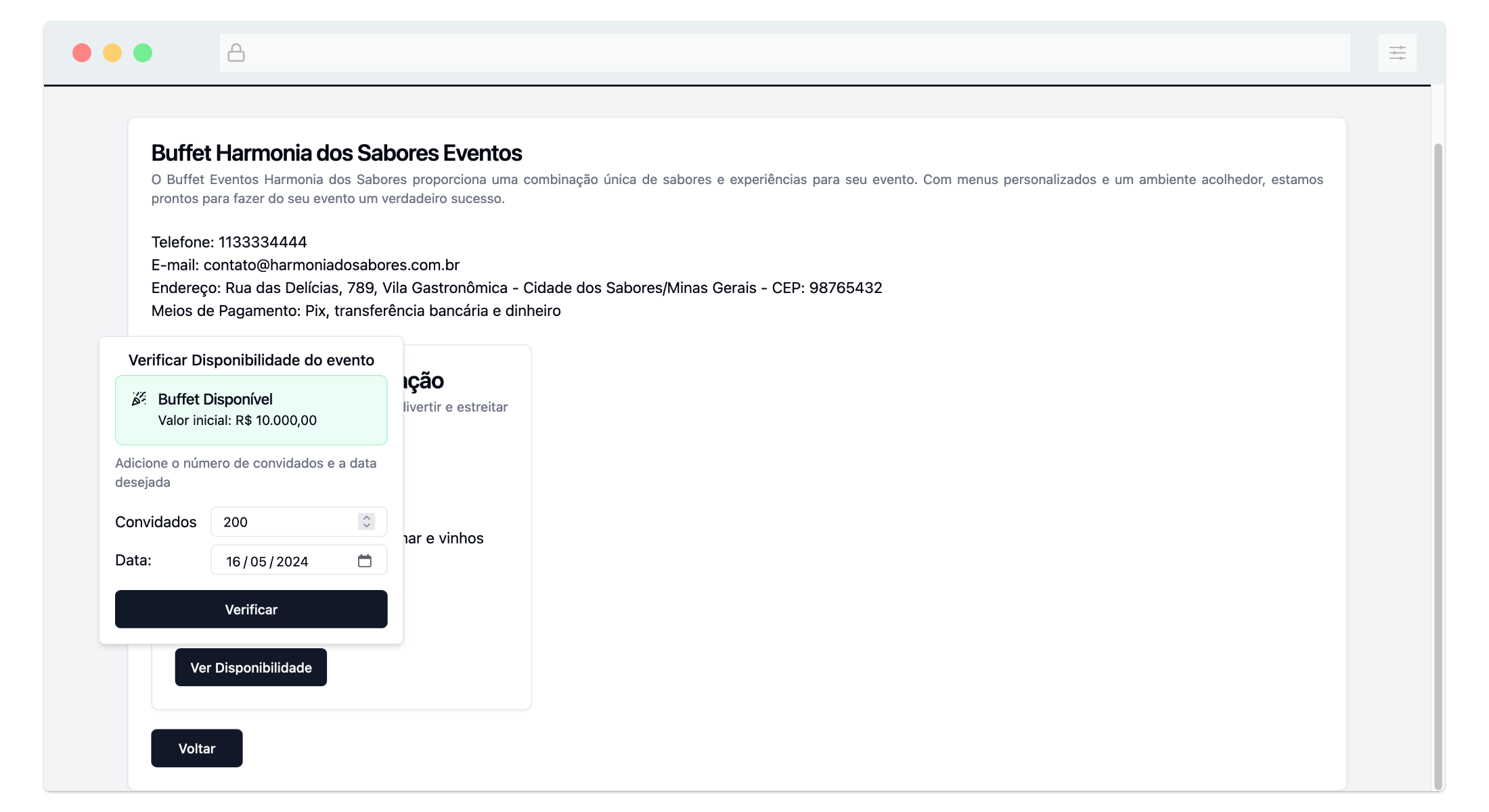Click the Buffet Disponível status indicator
The height and width of the screenshot is (812, 1489).
tap(251, 409)
